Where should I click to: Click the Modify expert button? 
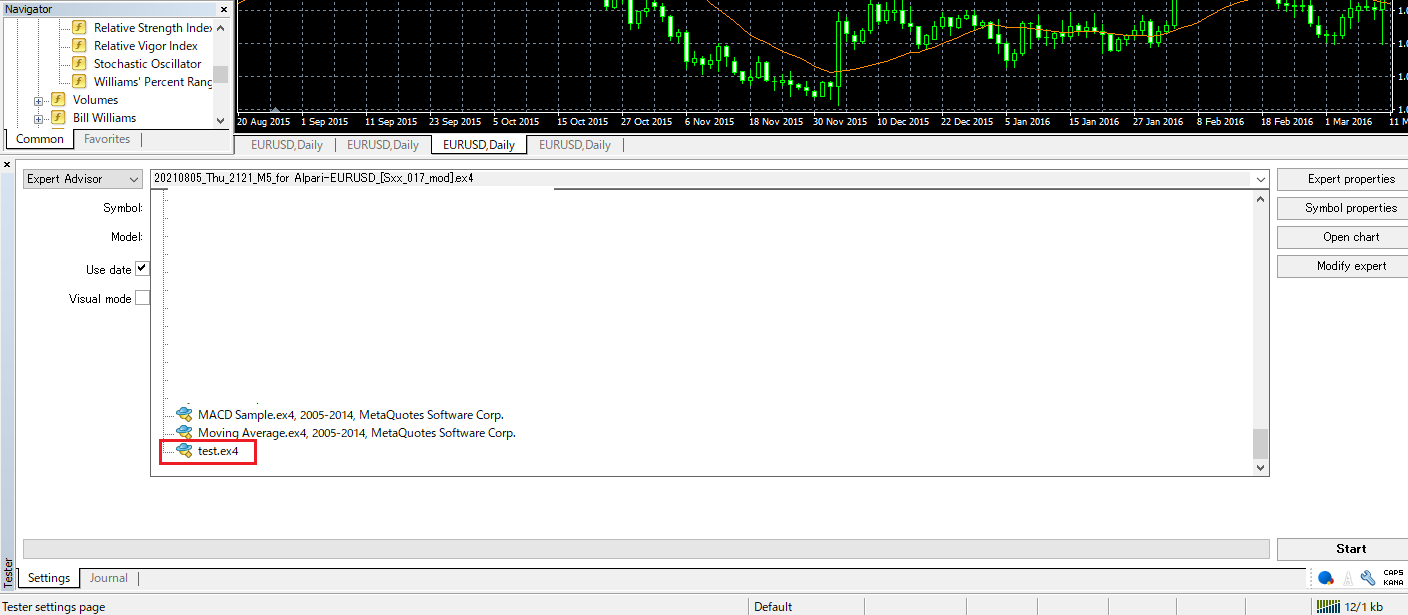coord(1350,266)
